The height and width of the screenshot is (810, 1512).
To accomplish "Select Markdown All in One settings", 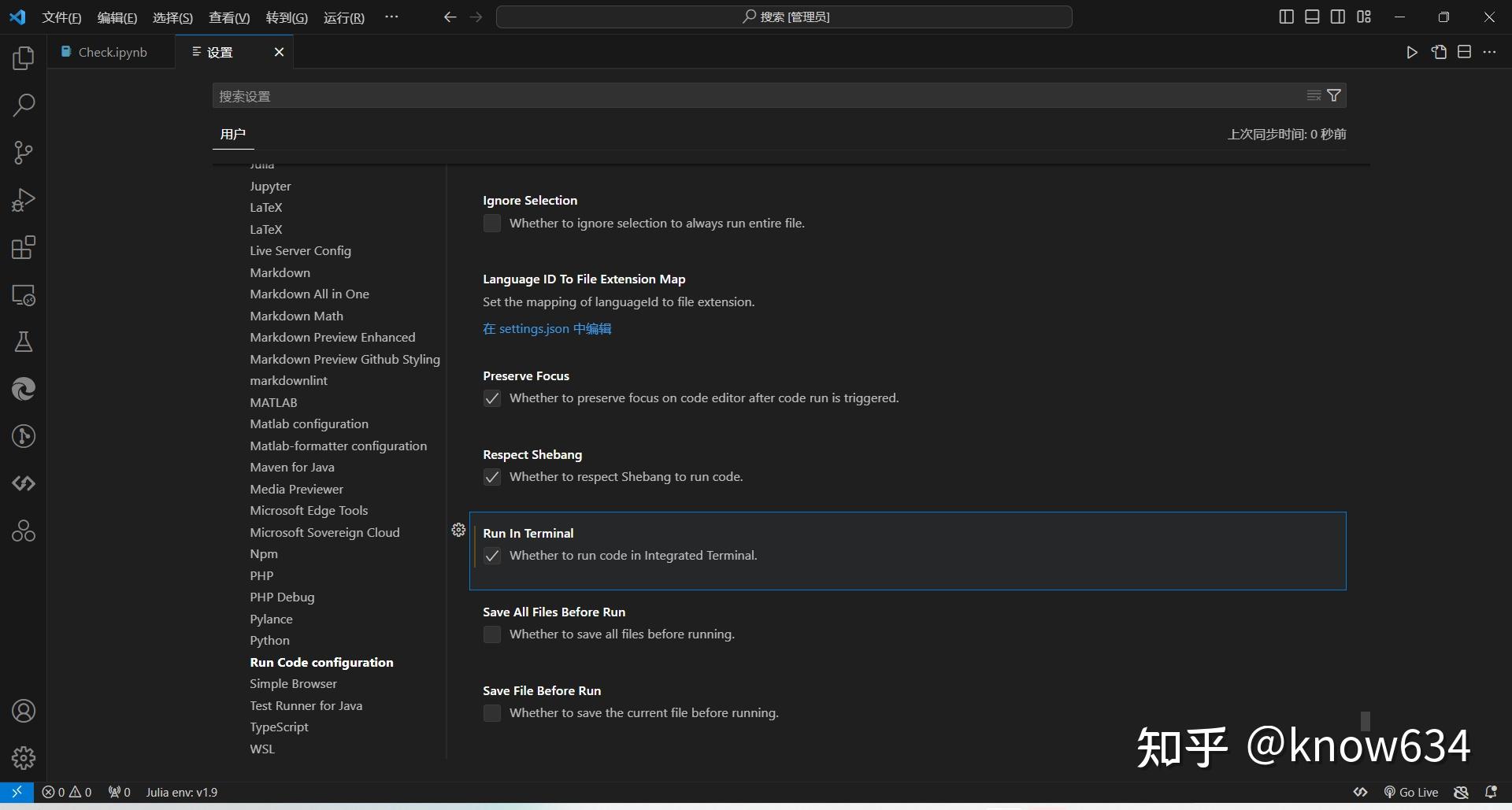I will (x=309, y=294).
